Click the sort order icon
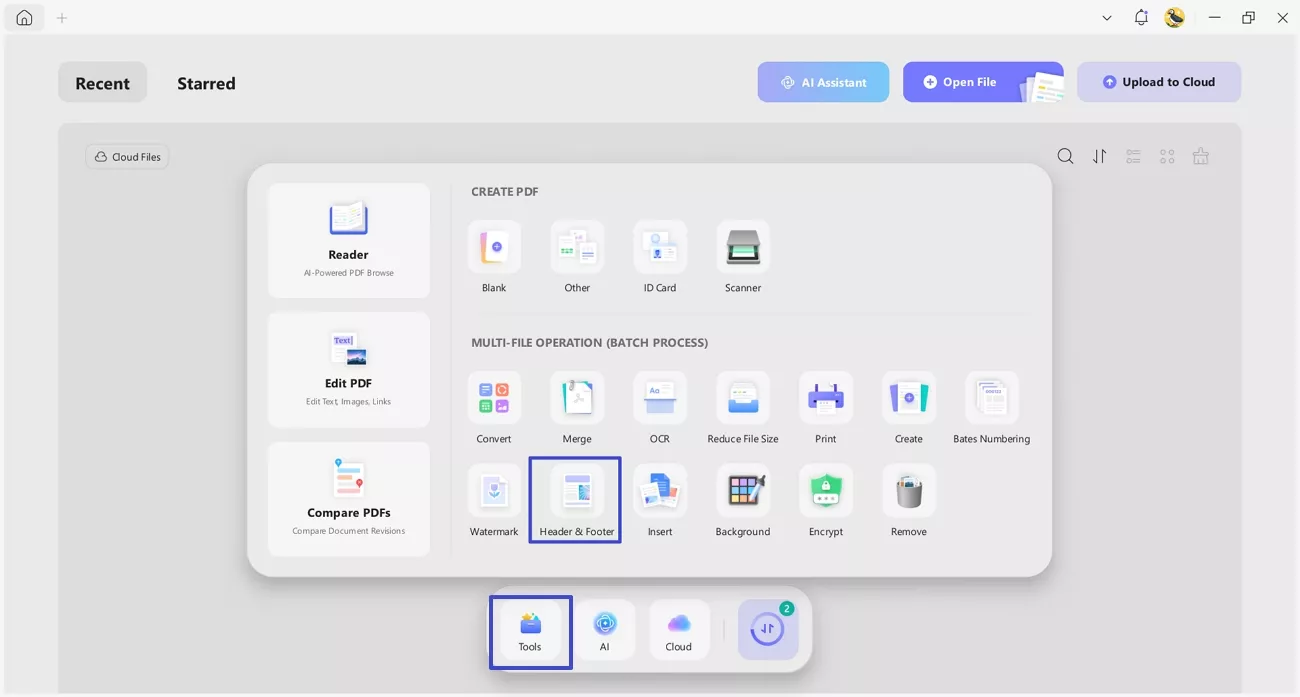Image resolution: width=1300 pixels, height=697 pixels. (1100, 156)
